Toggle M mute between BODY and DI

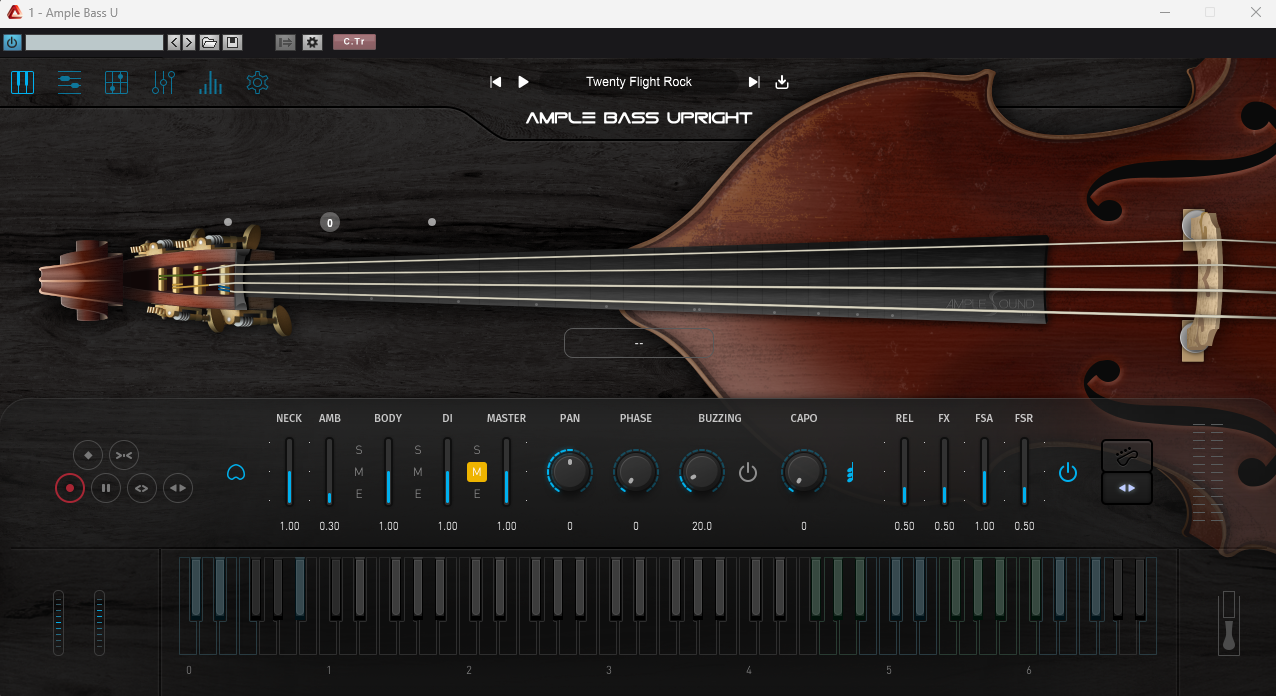pyautogui.click(x=418, y=472)
